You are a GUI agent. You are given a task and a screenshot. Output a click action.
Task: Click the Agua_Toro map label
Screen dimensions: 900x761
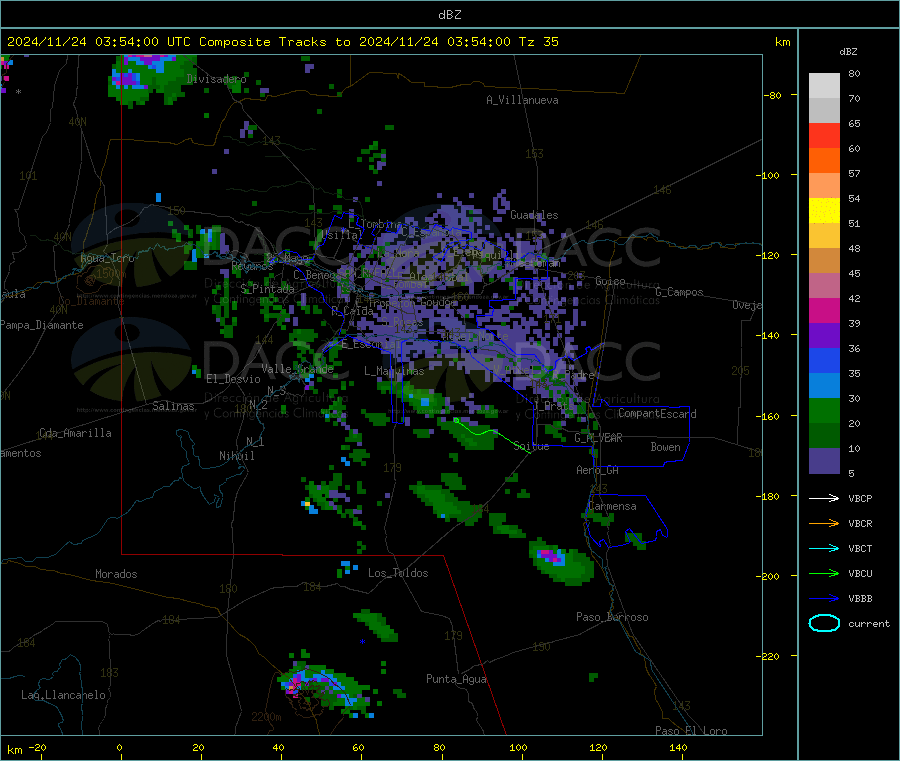[x=107, y=258]
